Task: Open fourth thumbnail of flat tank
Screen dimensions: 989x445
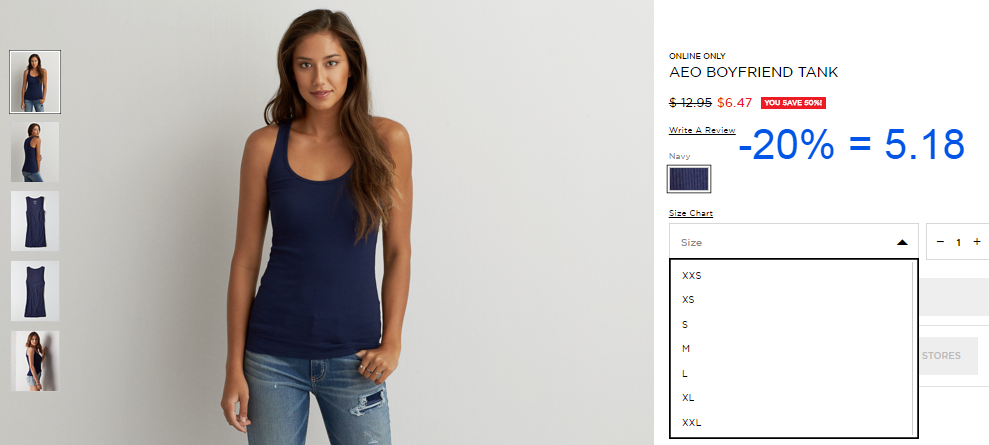Action: (x=35, y=291)
